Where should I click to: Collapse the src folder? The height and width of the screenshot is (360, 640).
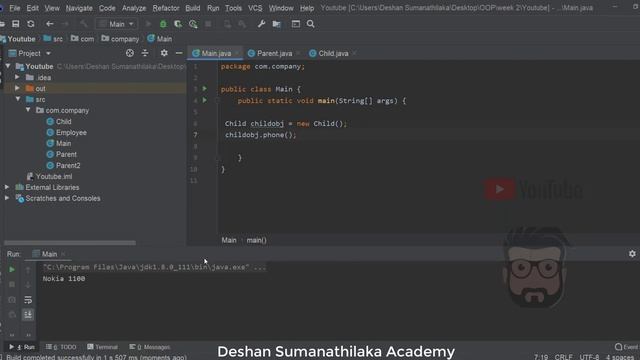18,99
